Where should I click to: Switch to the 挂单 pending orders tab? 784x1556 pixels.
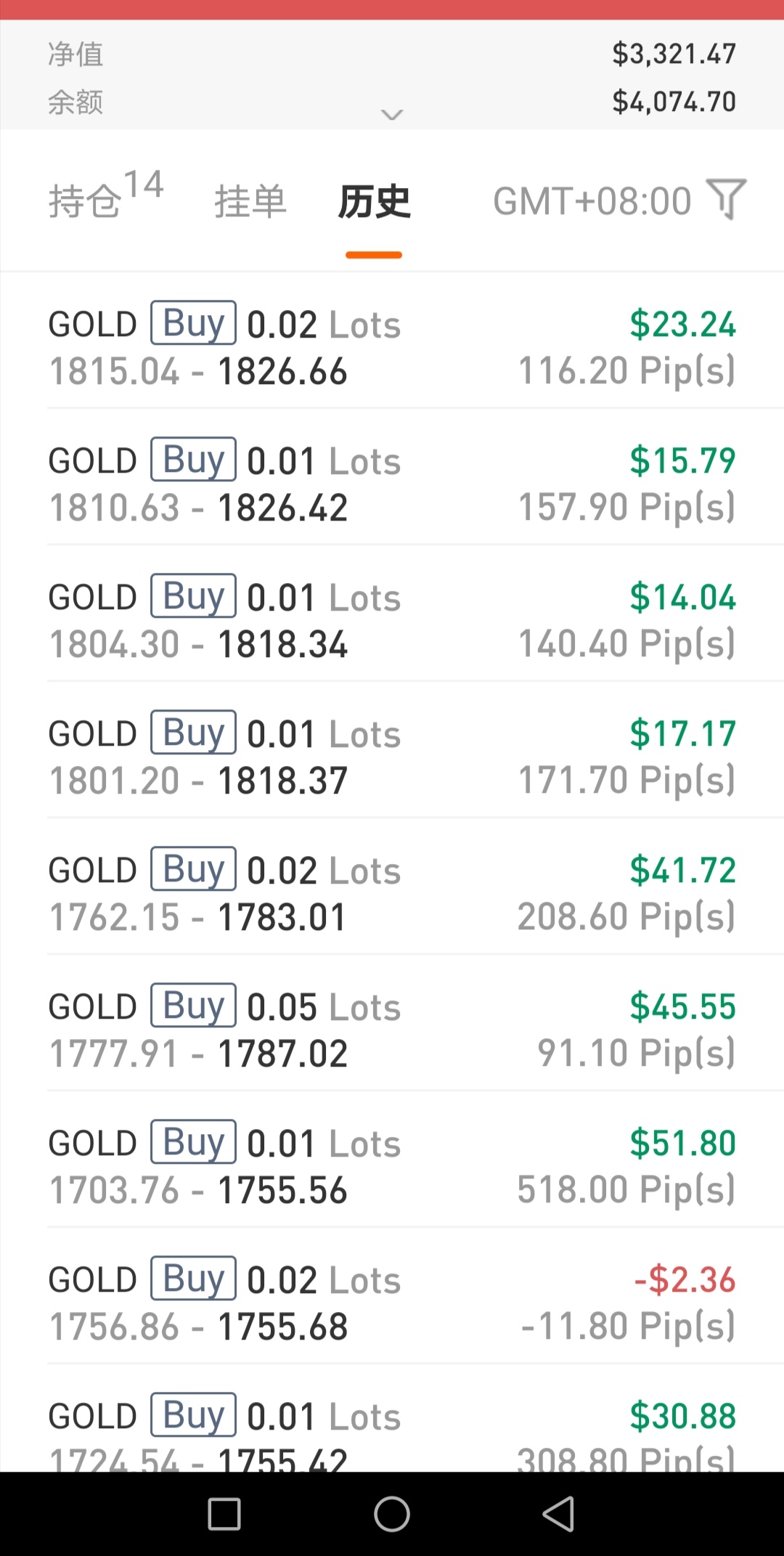250,201
